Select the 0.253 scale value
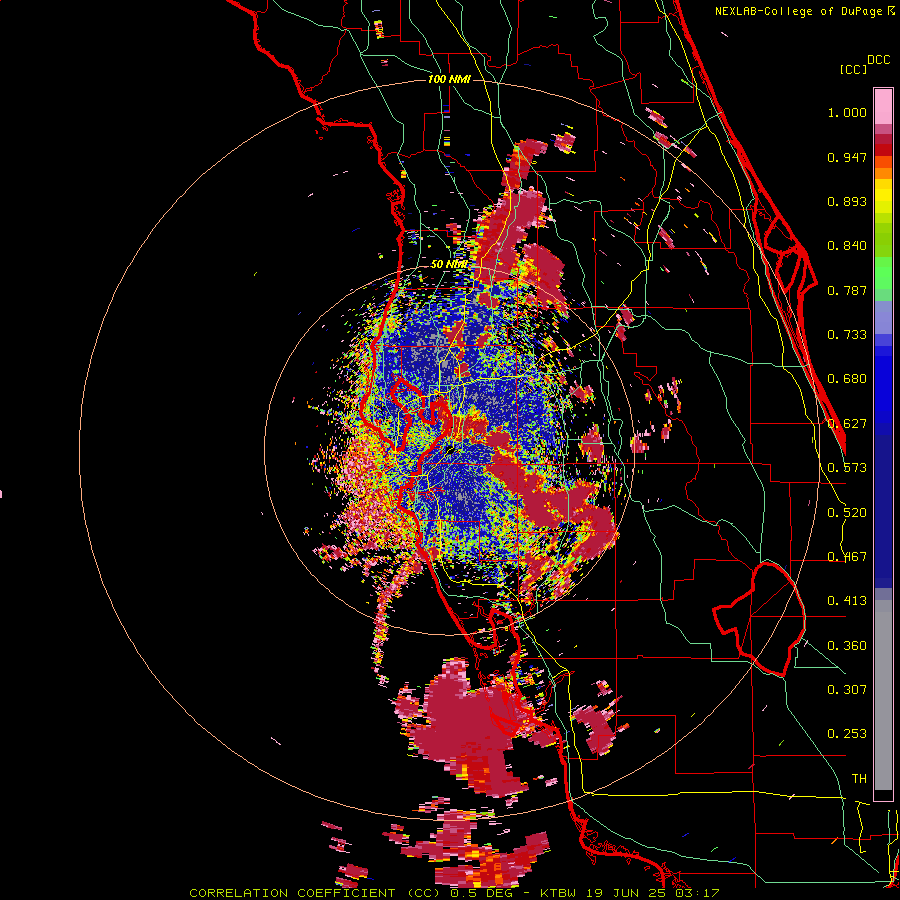Screen dimensions: 900x900 pyautogui.click(x=847, y=734)
